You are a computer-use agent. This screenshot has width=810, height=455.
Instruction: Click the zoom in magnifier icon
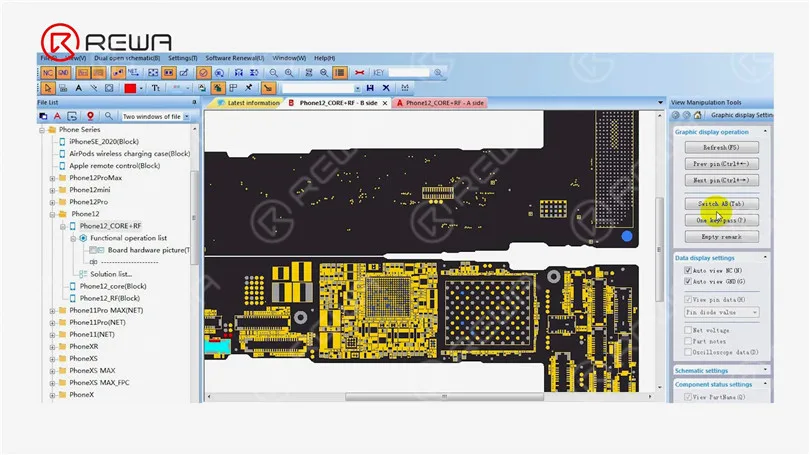pyautogui.click(x=289, y=73)
